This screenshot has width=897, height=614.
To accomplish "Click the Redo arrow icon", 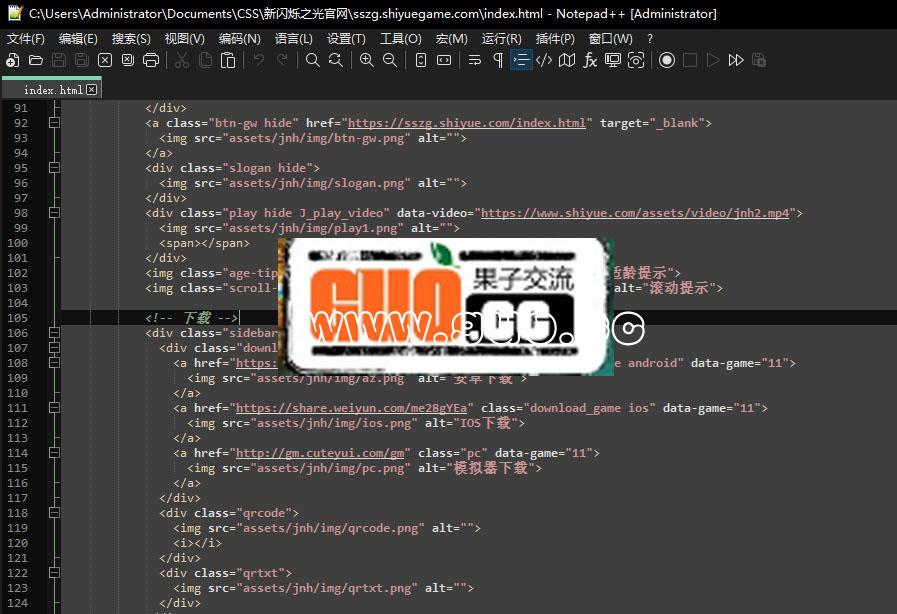I will [x=281, y=60].
